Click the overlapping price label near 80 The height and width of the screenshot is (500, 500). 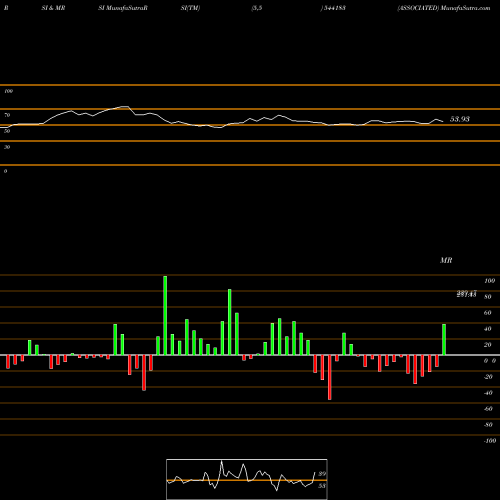coord(467,294)
